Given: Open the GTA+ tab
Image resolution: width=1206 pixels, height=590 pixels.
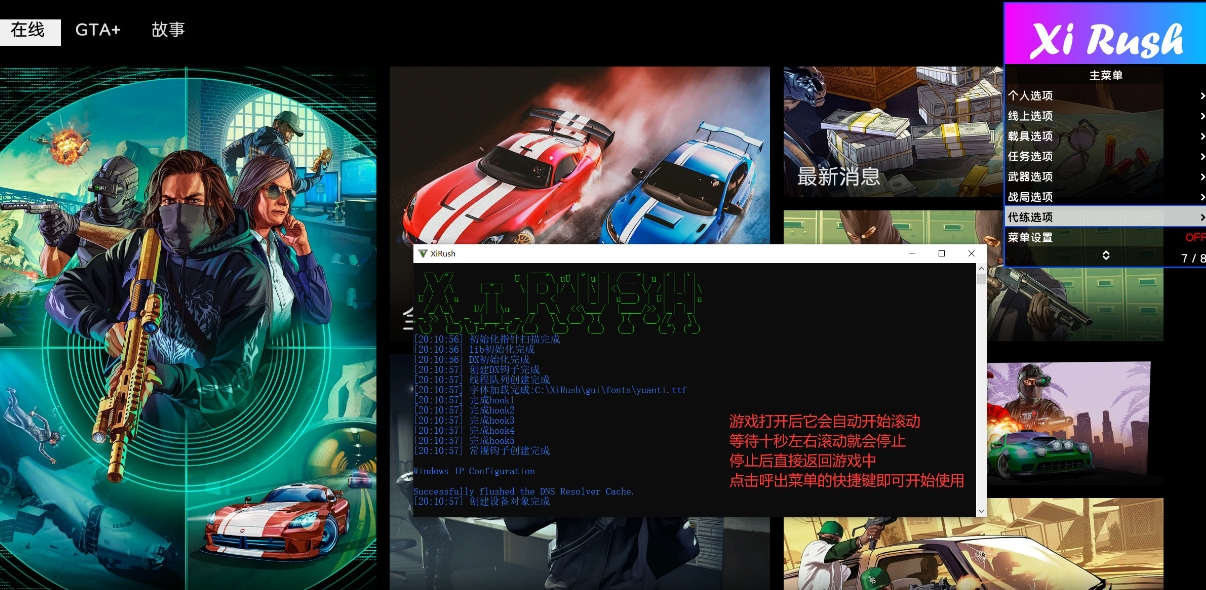Looking at the screenshot, I should click(98, 30).
